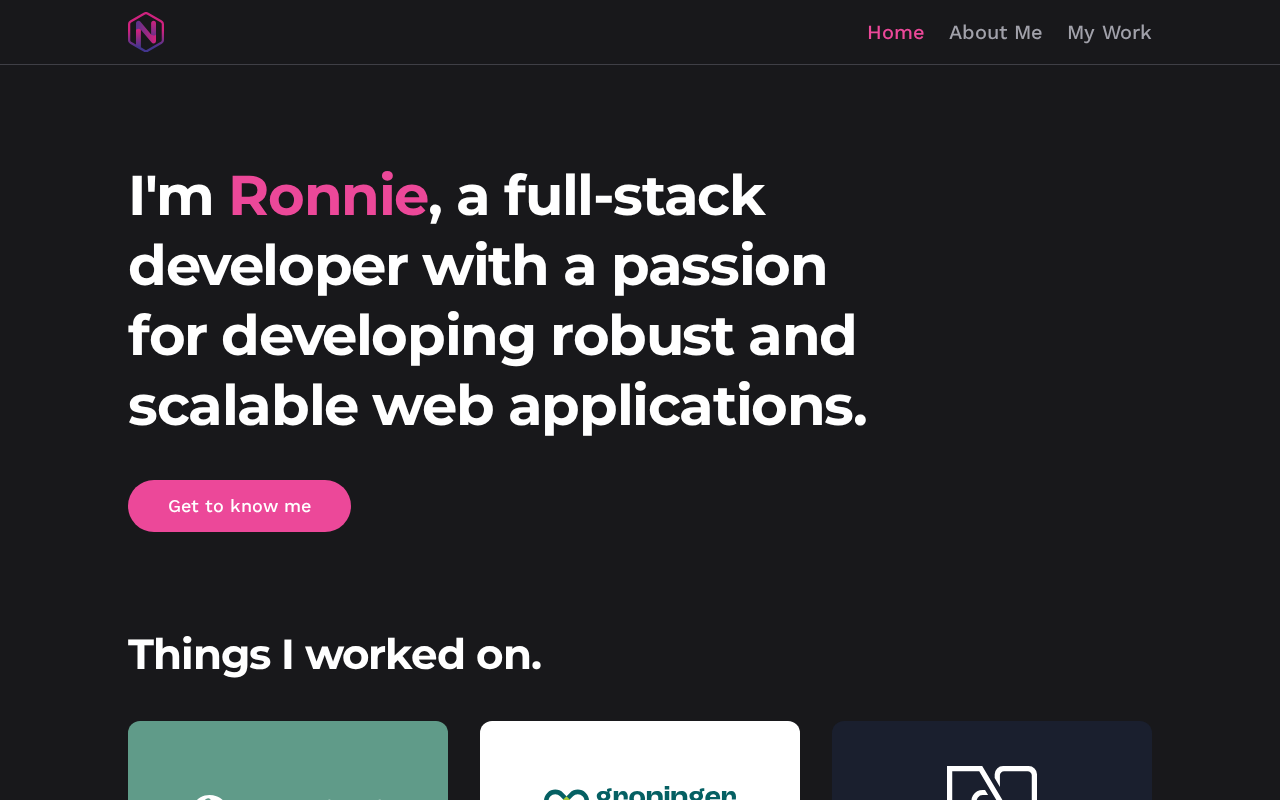The height and width of the screenshot is (800, 1280).
Task: Click the word applications in hero headline
Action: coord(687,405)
